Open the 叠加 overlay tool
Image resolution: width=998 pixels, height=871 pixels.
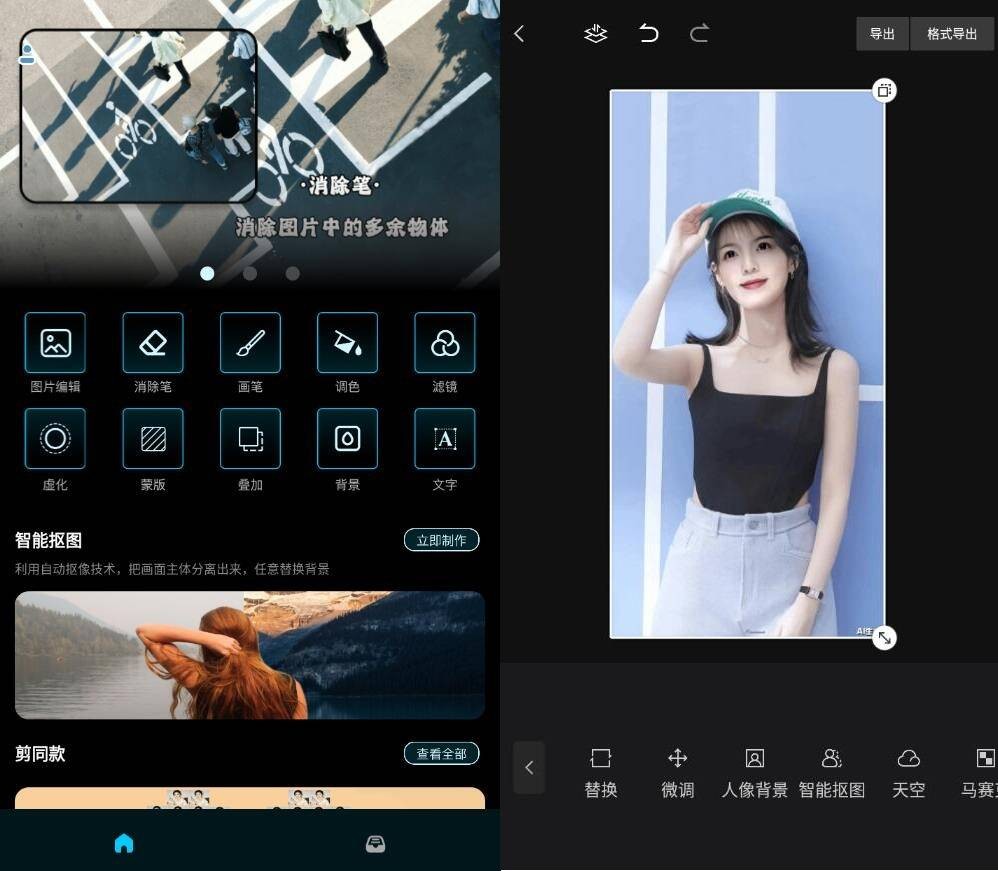click(250, 439)
